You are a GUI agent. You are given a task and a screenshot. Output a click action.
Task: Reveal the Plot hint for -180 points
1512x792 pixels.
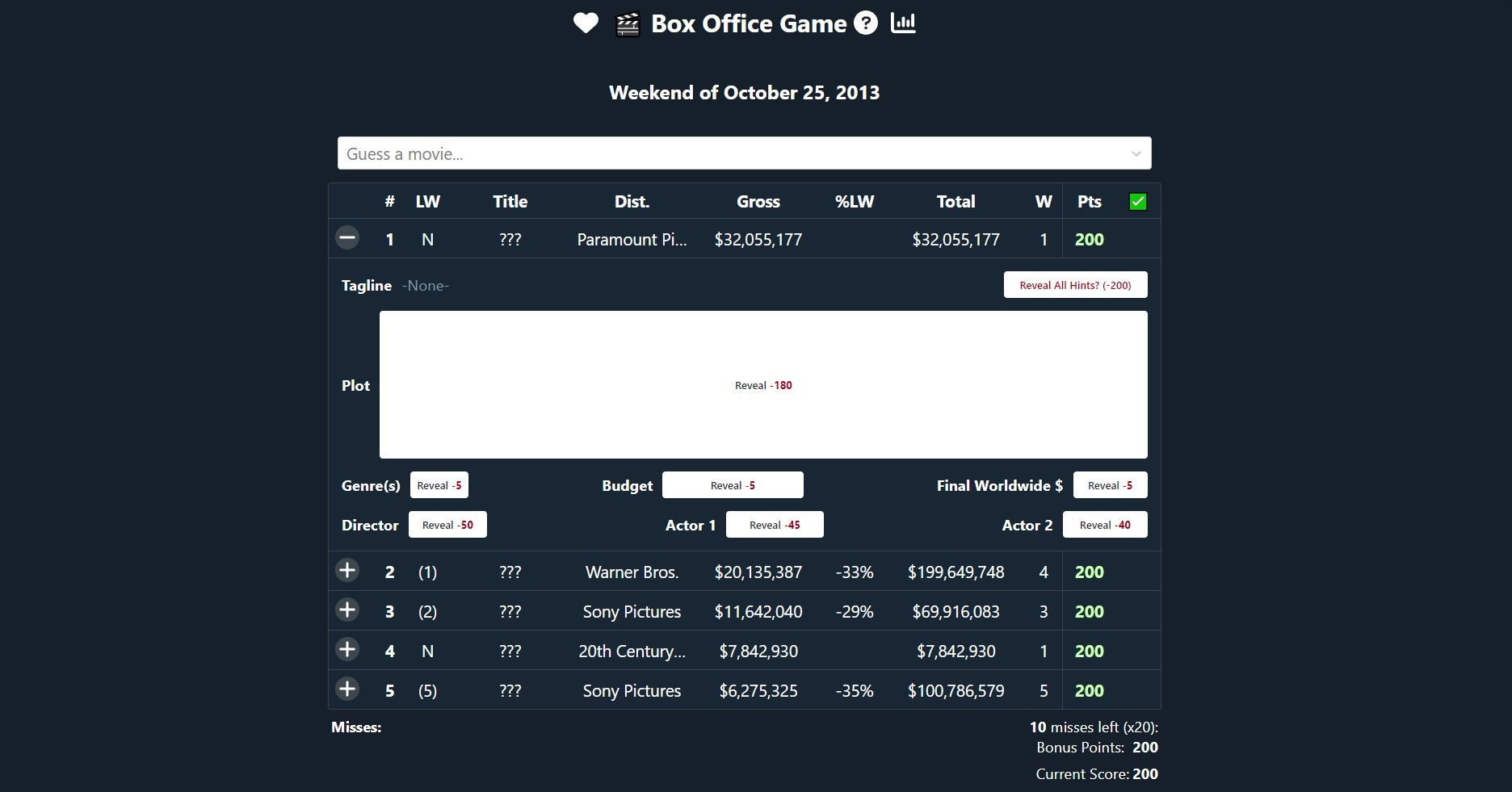click(x=762, y=385)
